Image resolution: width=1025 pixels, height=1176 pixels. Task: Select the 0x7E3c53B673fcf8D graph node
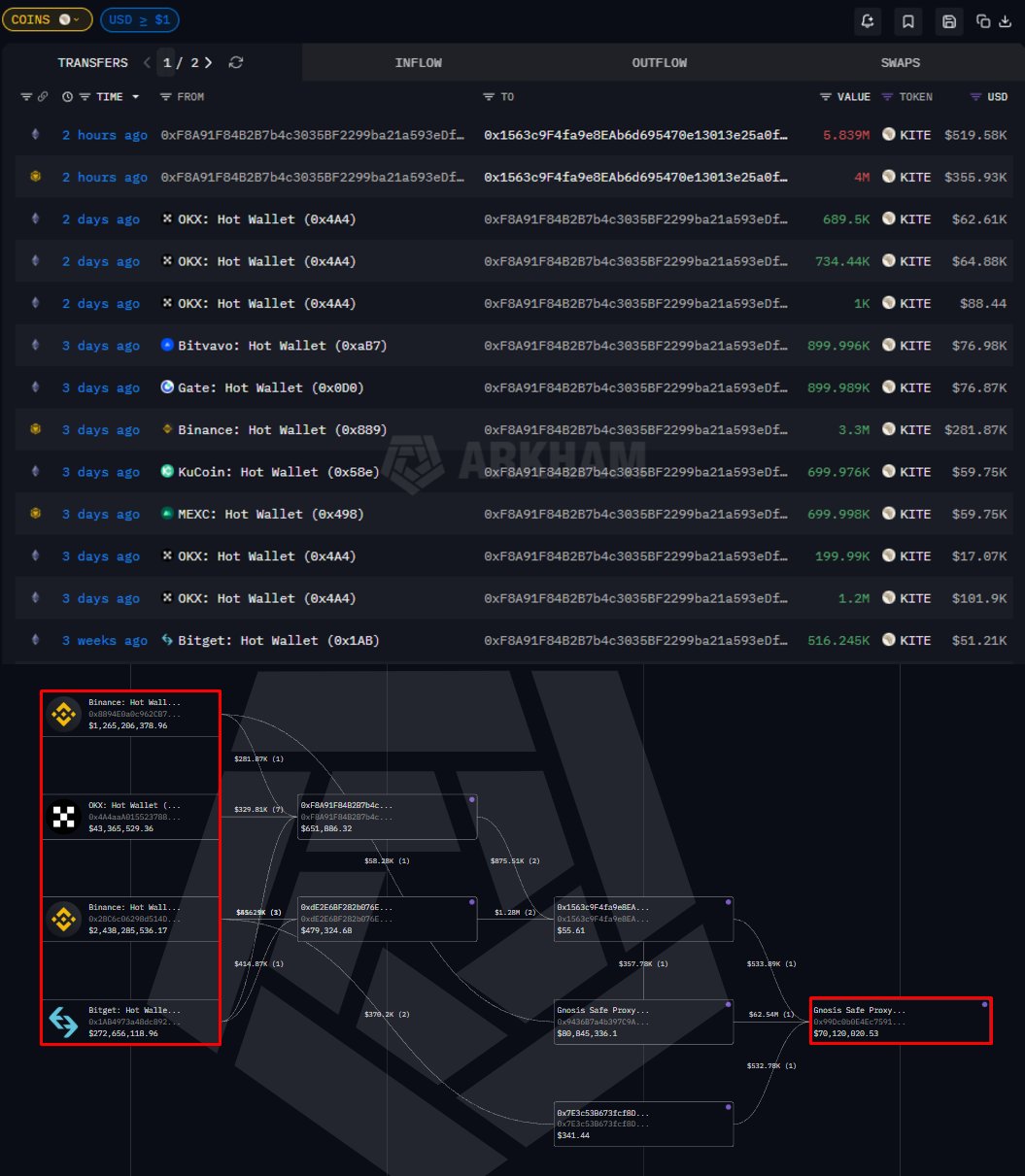pyautogui.click(x=643, y=1124)
